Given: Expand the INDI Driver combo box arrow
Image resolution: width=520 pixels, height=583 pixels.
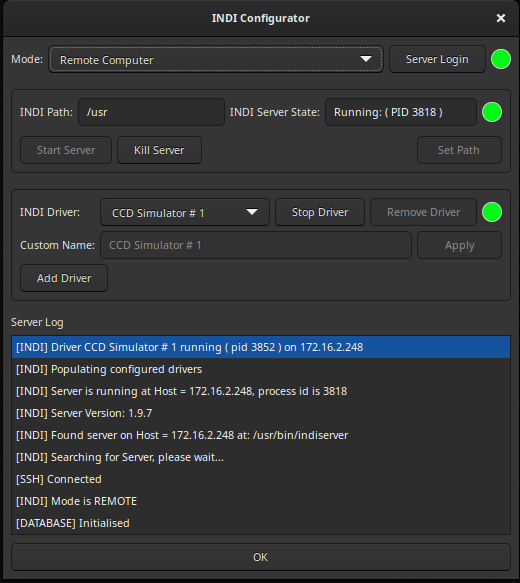Looking at the screenshot, I should coord(252,212).
